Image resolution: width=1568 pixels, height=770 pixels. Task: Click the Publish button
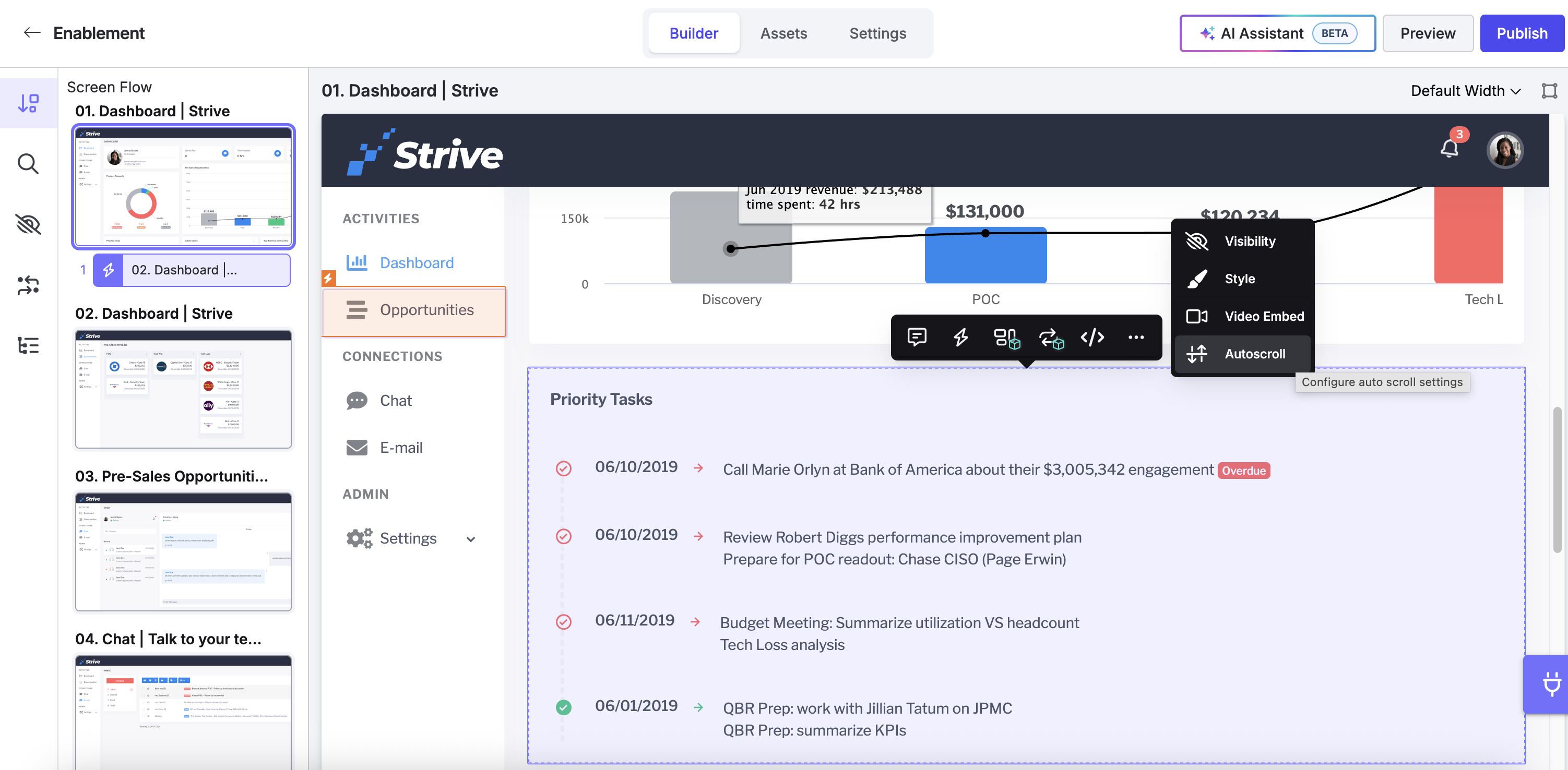tap(1522, 33)
